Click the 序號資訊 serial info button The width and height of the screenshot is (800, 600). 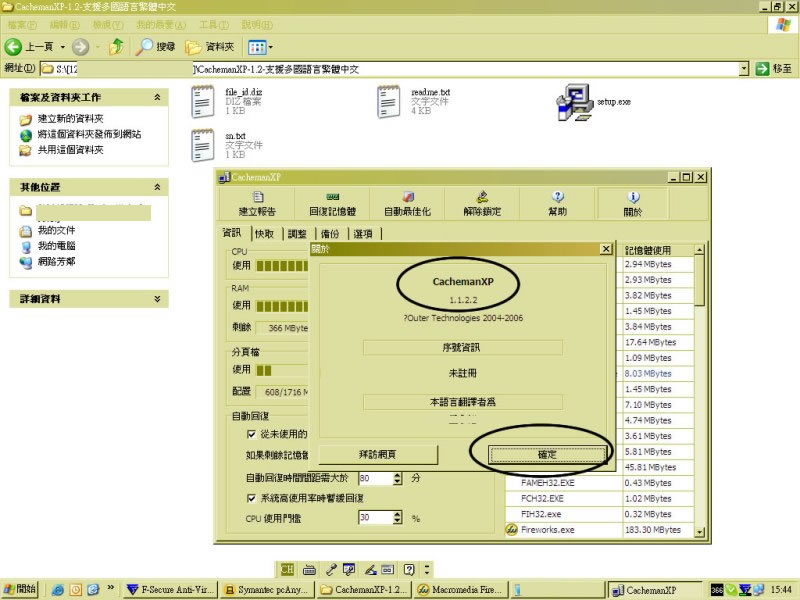[x=462, y=347]
